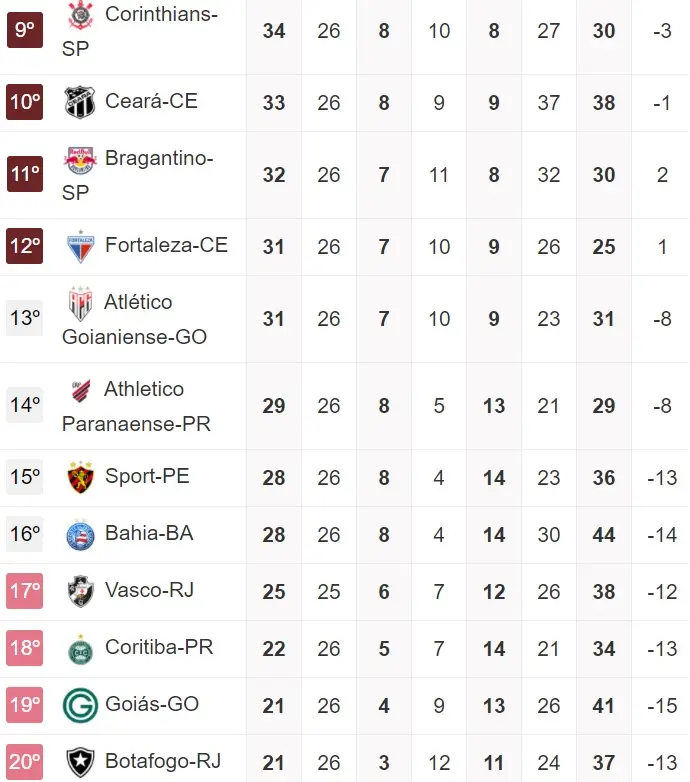Image resolution: width=690 pixels, height=782 pixels.
Task: Open the Fortaleza-CE team name link
Action: click(166, 246)
